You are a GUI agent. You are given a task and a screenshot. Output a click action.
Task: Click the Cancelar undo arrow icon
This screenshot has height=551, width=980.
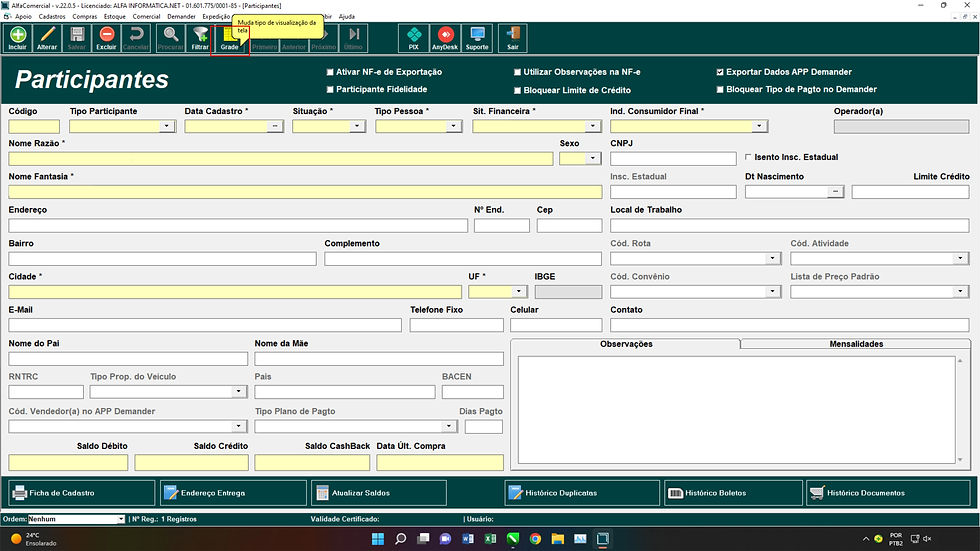coord(136,38)
